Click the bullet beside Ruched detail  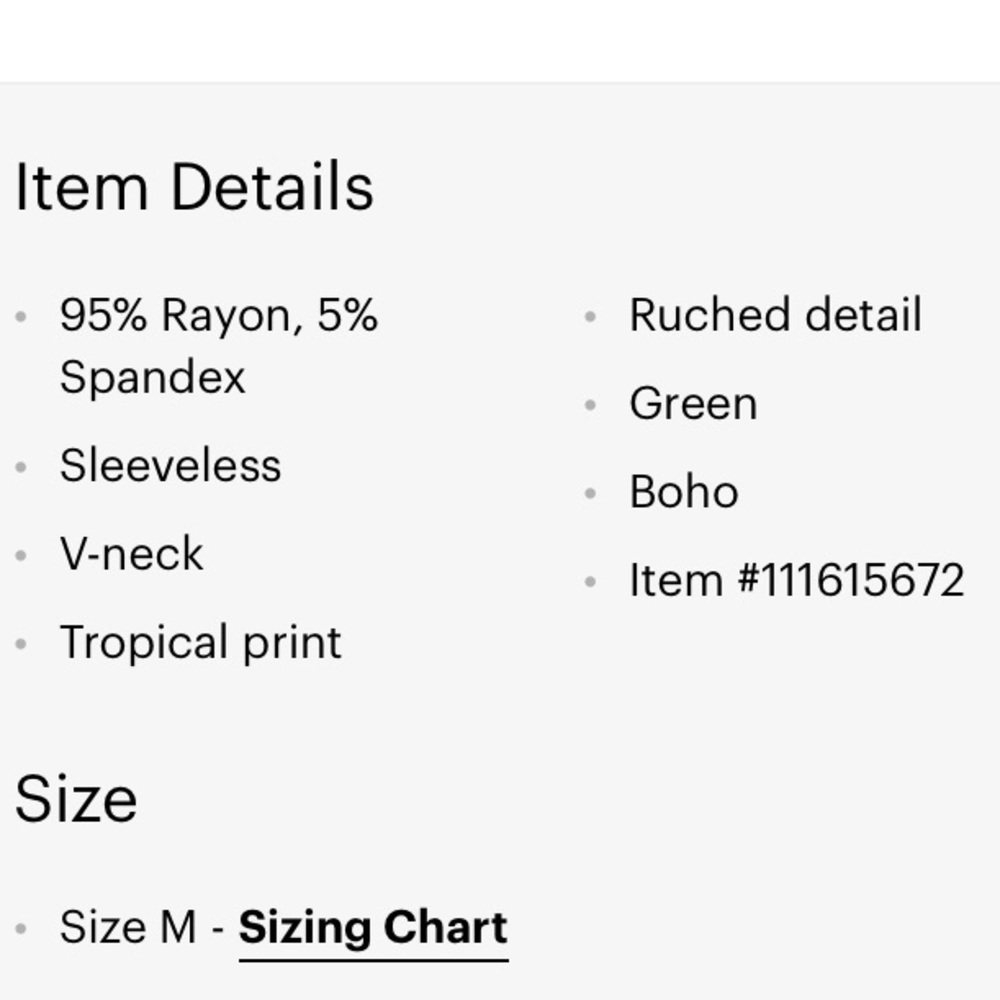(x=590, y=316)
